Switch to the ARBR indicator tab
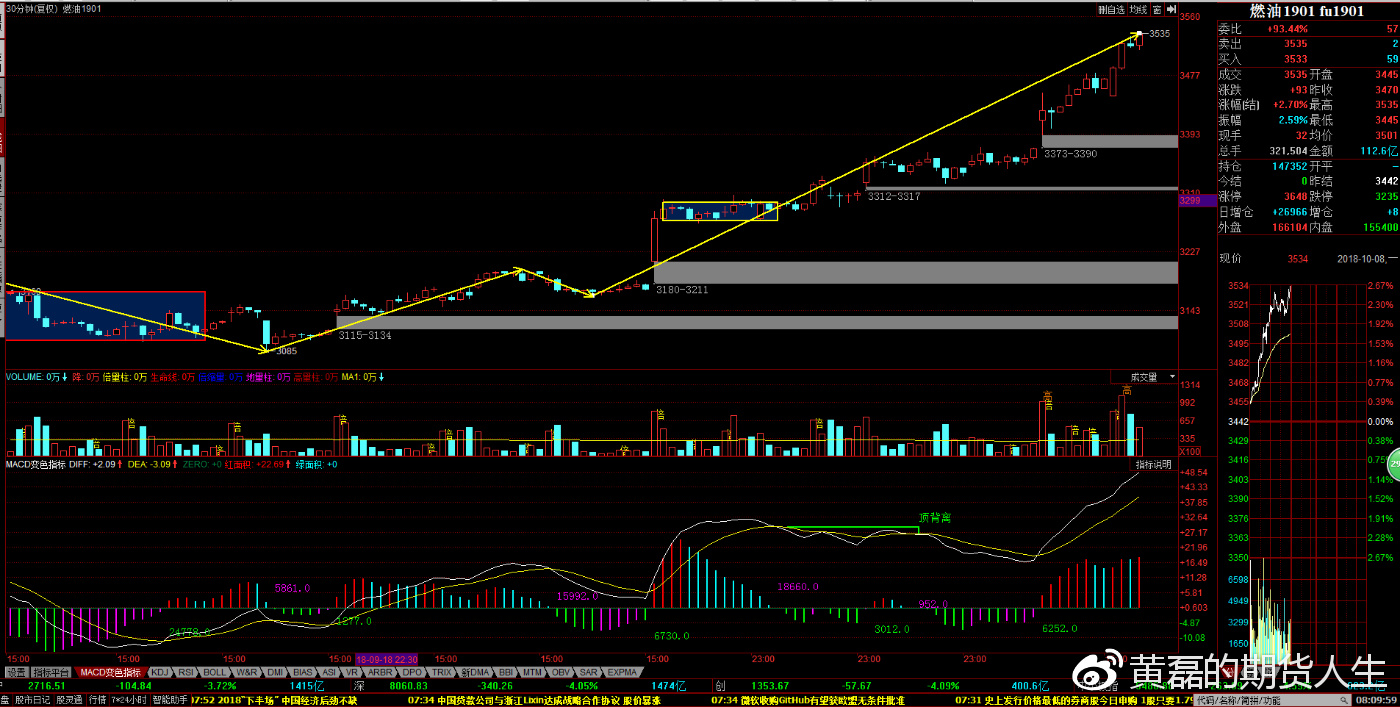This screenshot has height=707, width=1400. click(380, 672)
